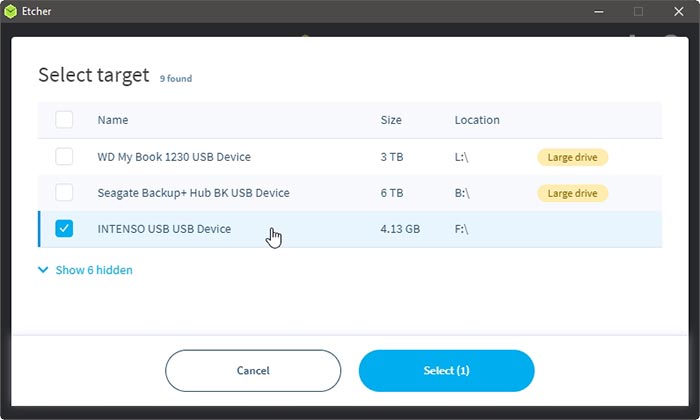700x420 pixels.
Task: Click Large drive badge on Seagate row
Action: coord(572,193)
